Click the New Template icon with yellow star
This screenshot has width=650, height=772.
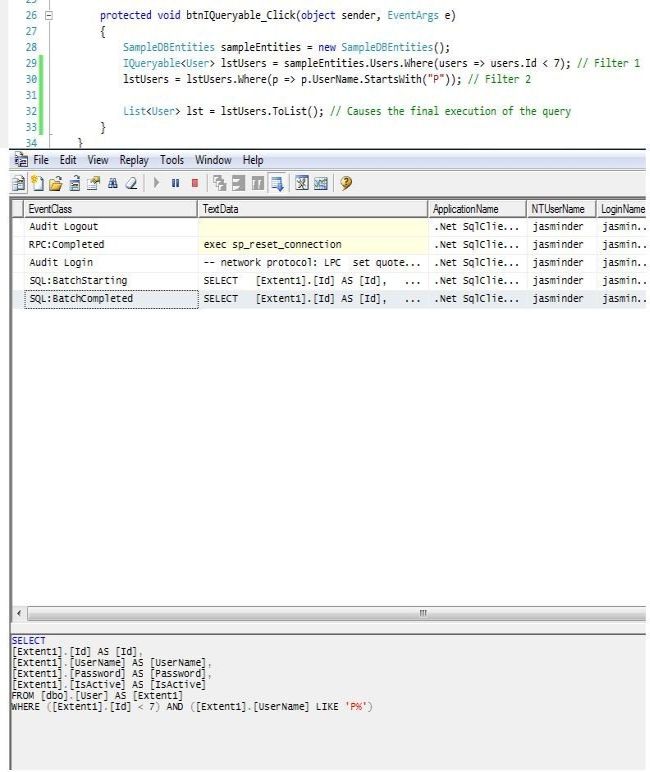[37, 183]
